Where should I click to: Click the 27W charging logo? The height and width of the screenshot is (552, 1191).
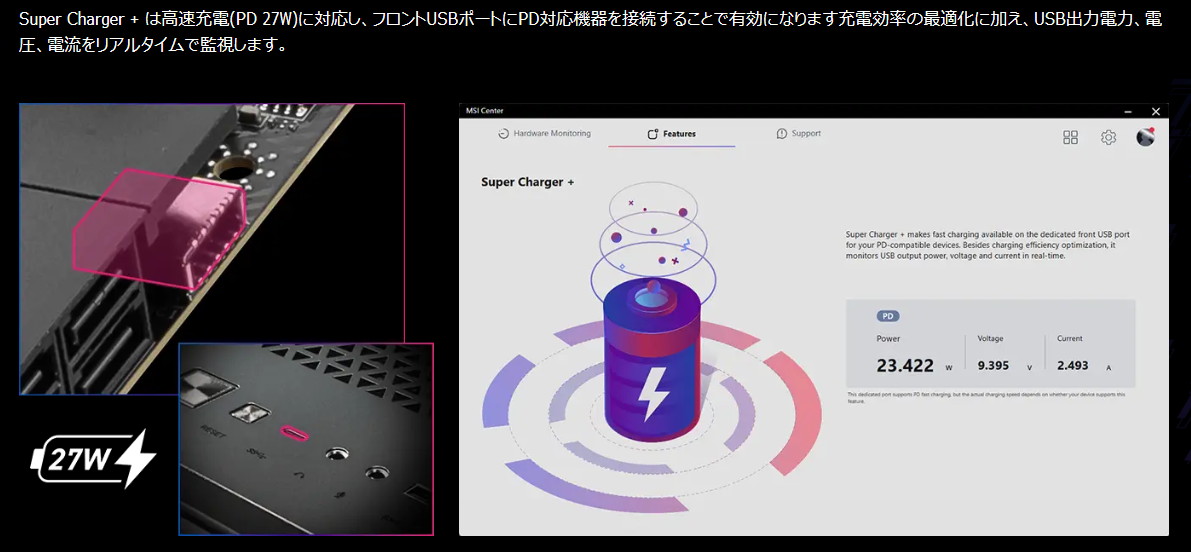click(x=93, y=459)
